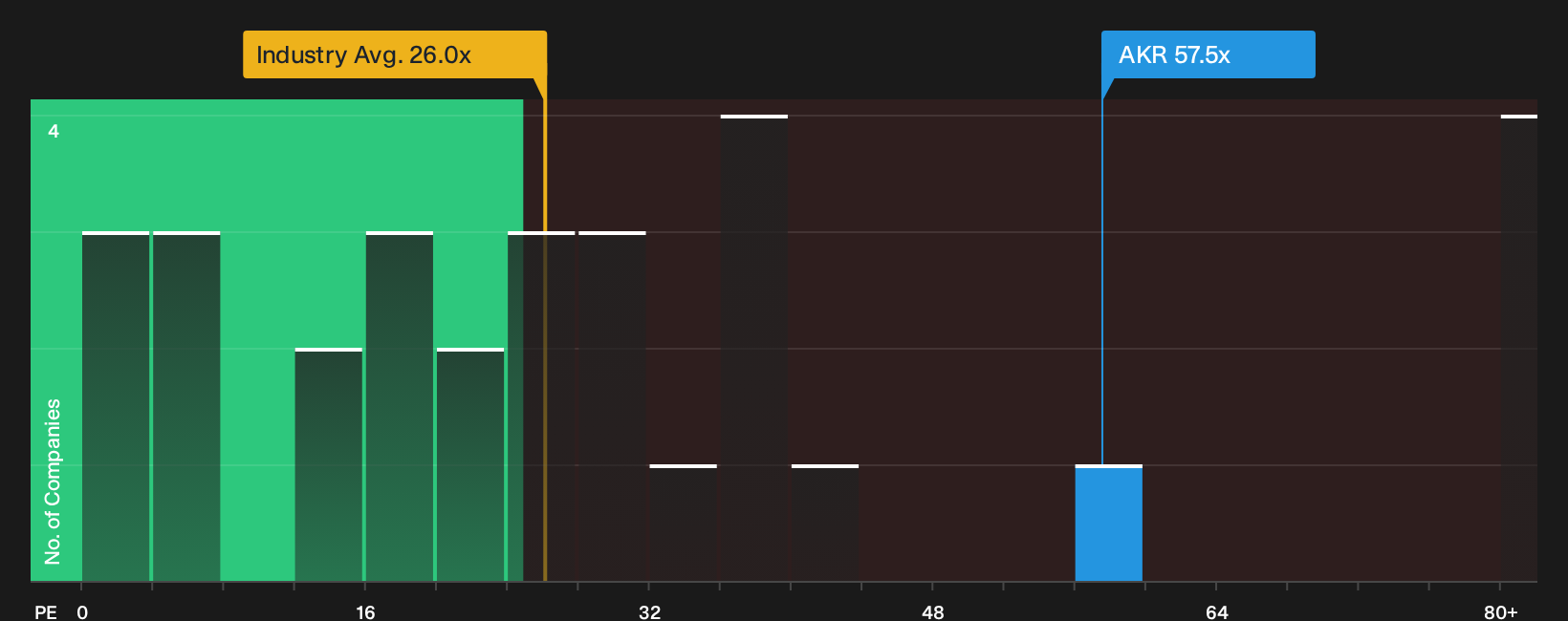Click the AKR 57.5x label
This screenshot has width=1568, height=621.
click(x=1208, y=54)
